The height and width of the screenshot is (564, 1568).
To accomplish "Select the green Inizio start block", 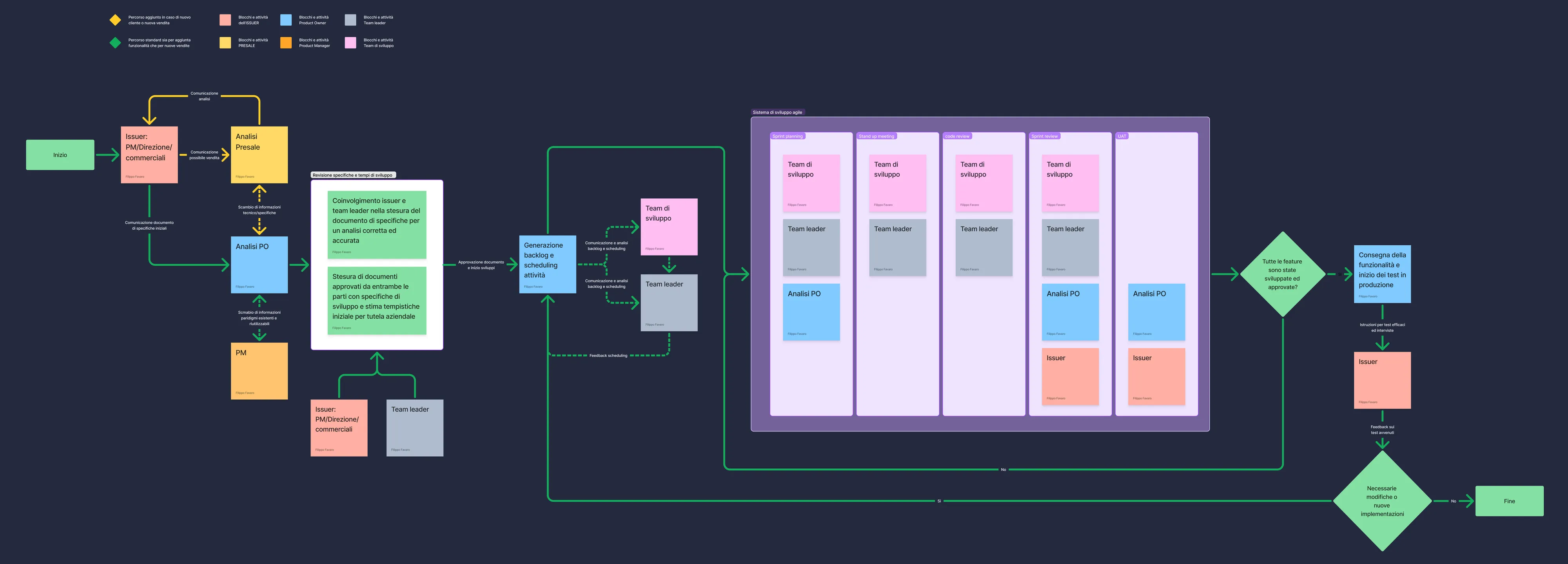I will click(x=60, y=154).
